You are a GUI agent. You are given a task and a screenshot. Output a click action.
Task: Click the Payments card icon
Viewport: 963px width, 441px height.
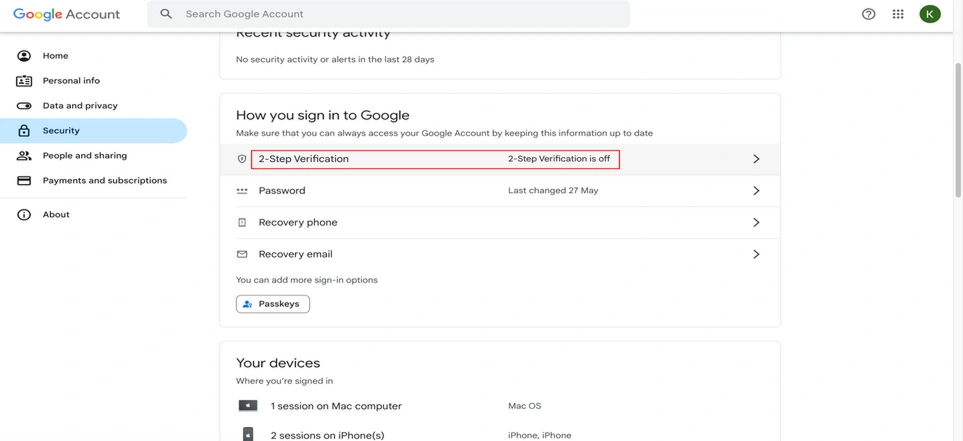click(x=24, y=181)
